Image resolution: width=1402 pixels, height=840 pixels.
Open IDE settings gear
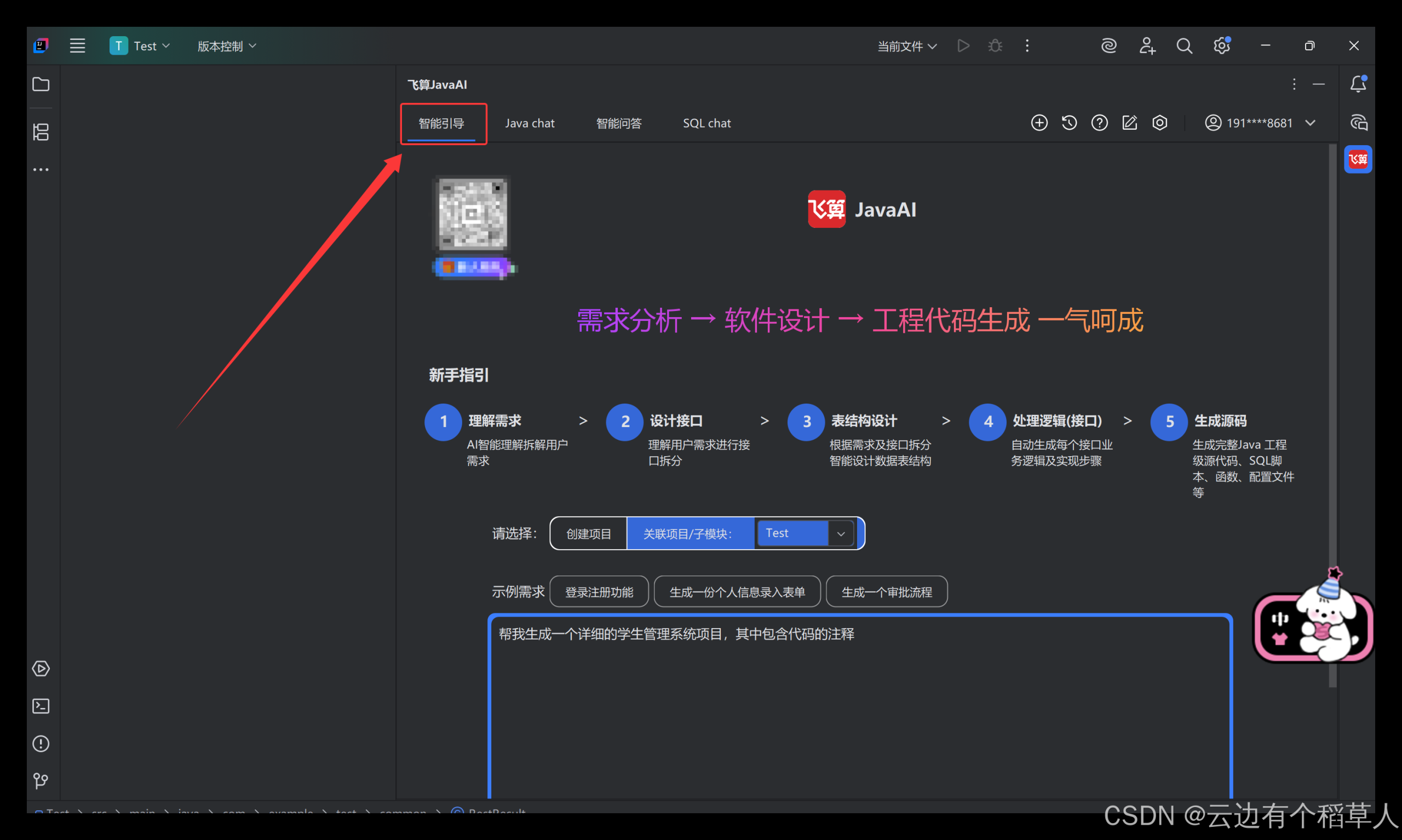pyautogui.click(x=1222, y=45)
